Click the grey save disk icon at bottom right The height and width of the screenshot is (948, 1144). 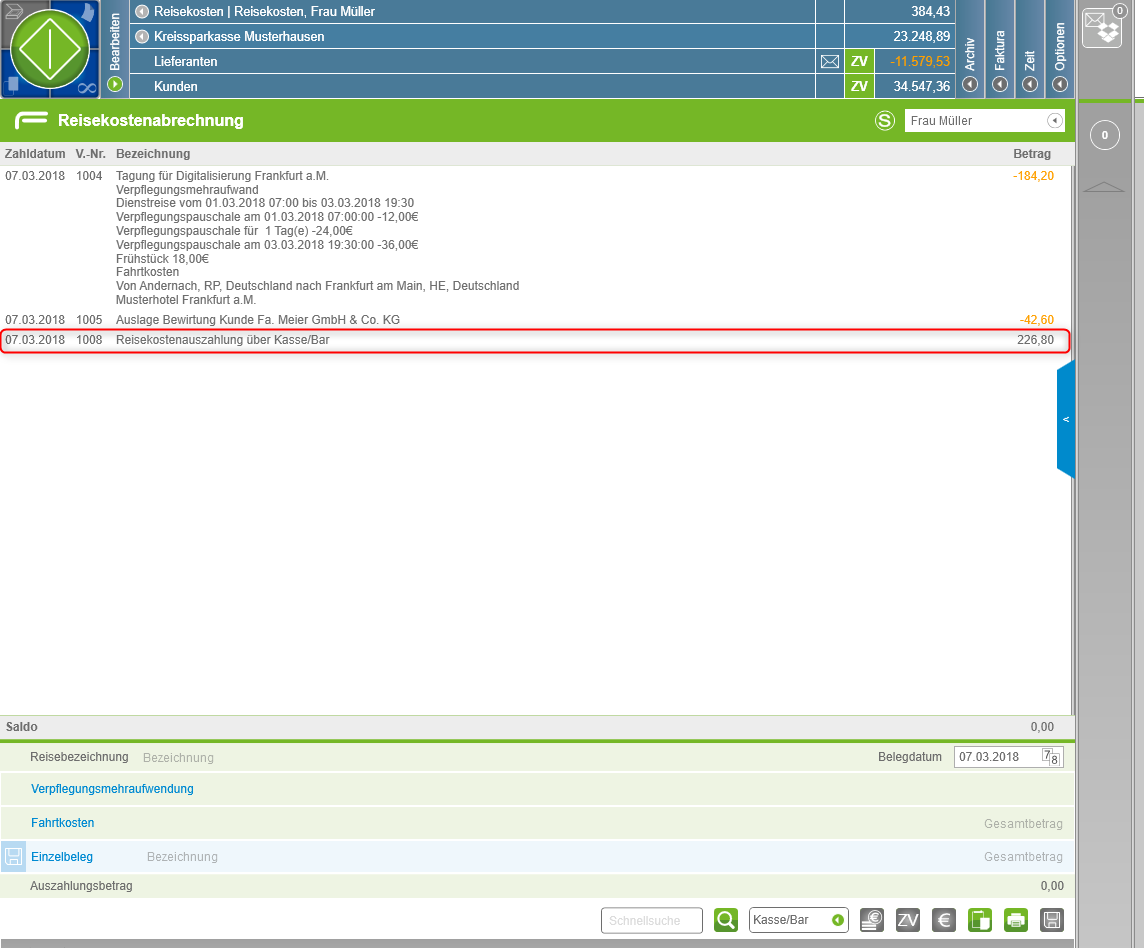(1051, 920)
